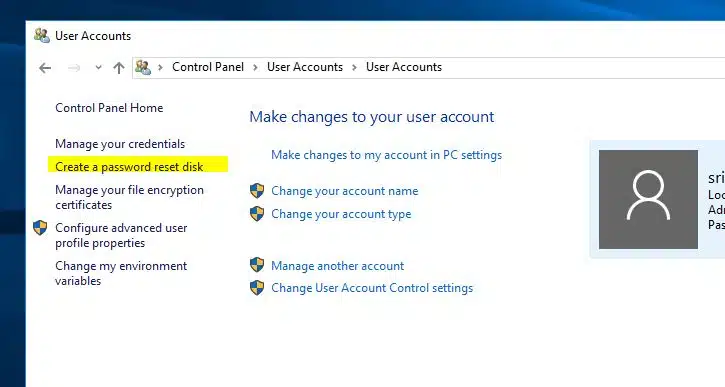
Task: Go back with the Back arrow
Action: [45, 68]
